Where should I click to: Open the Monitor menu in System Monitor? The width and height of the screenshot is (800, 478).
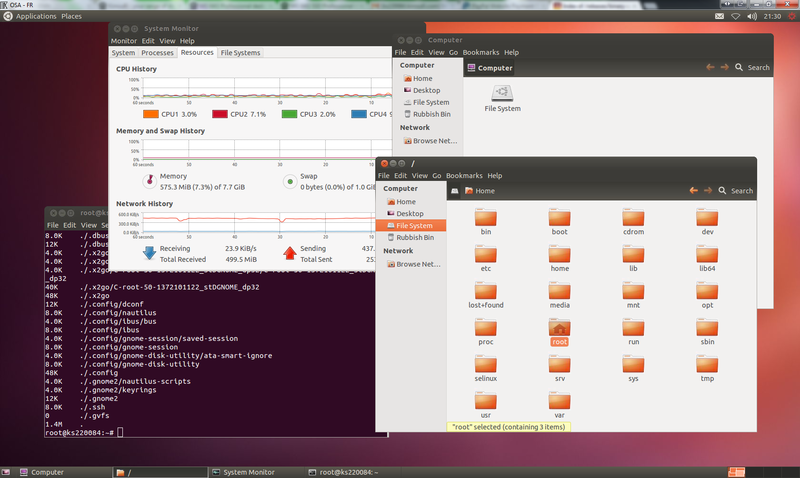point(123,41)
